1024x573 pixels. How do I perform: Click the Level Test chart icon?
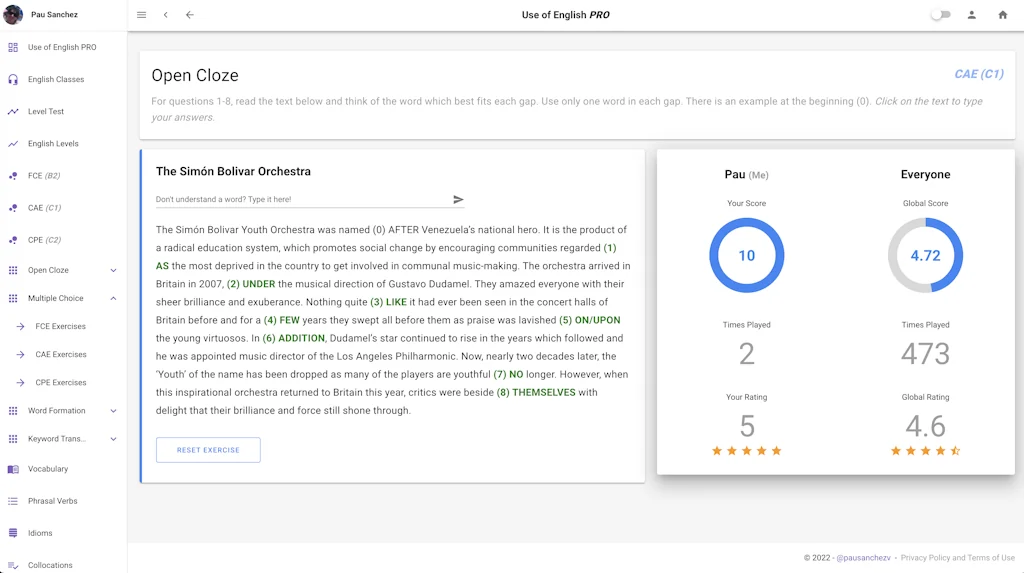pyautogui.click(x=13, y=111)
